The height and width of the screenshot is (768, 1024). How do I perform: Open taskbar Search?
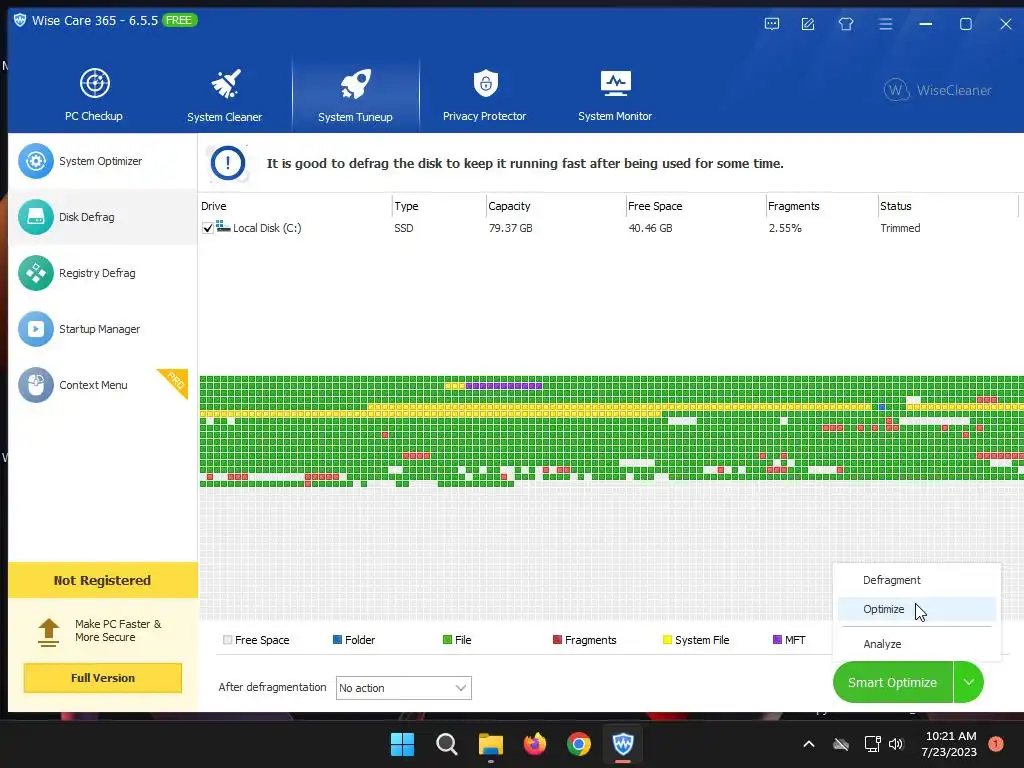tap(447, 744)
